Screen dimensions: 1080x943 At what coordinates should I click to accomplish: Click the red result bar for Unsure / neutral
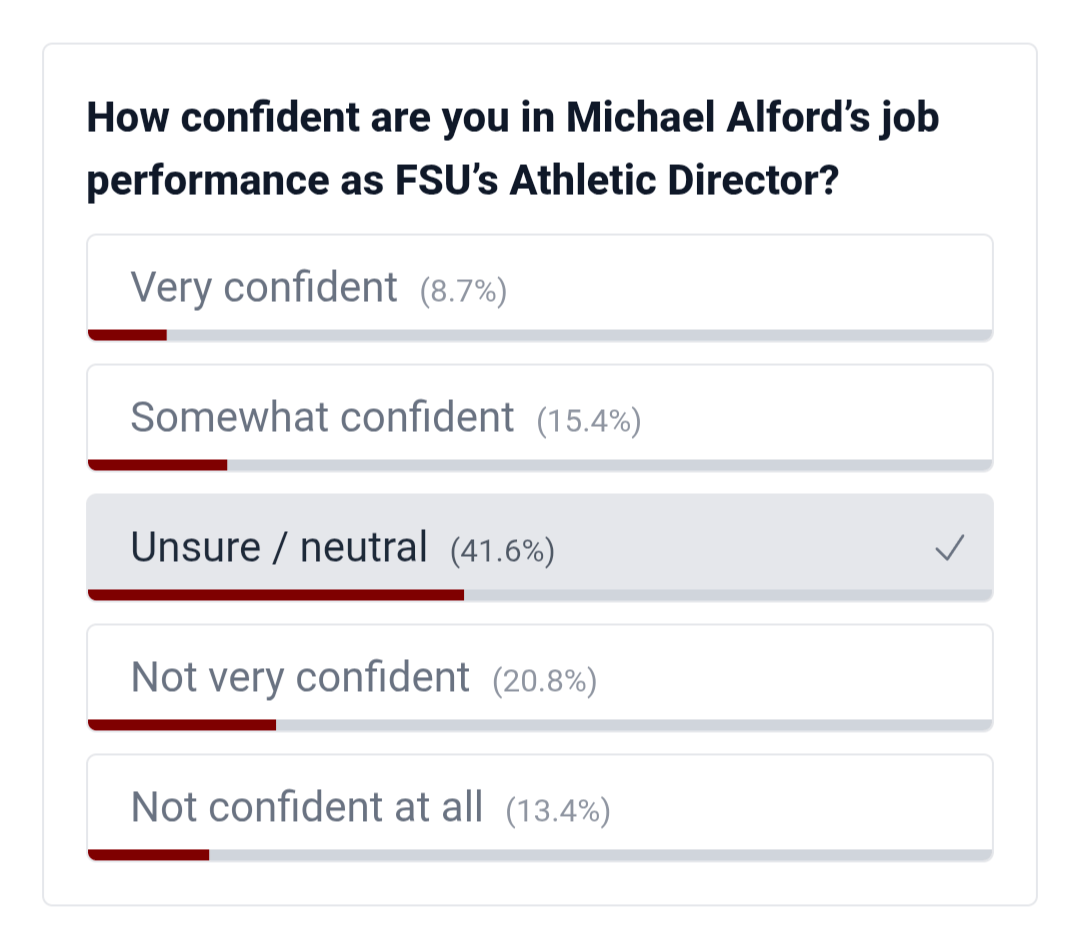276,595
